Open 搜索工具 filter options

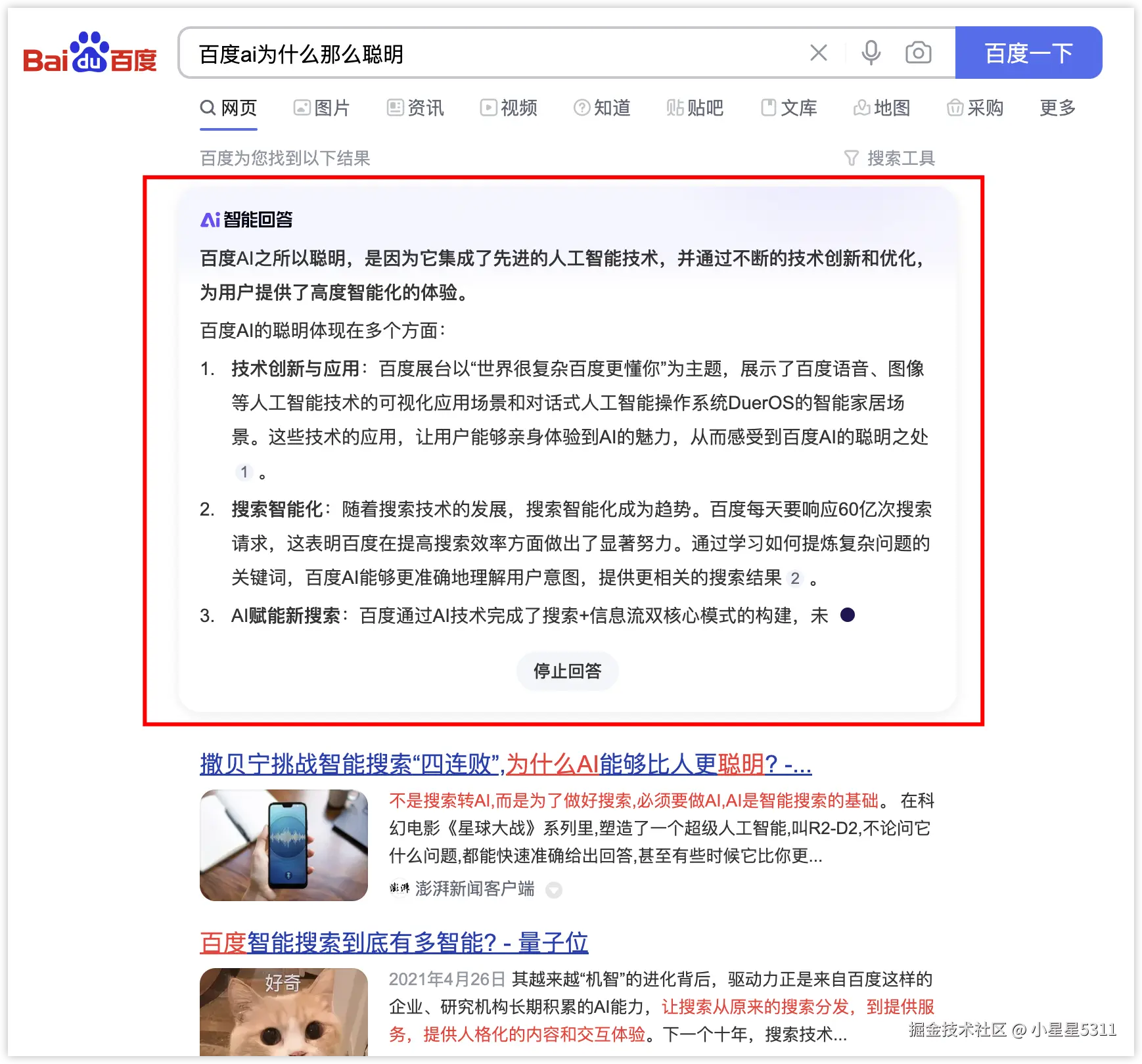click(889, 158)
